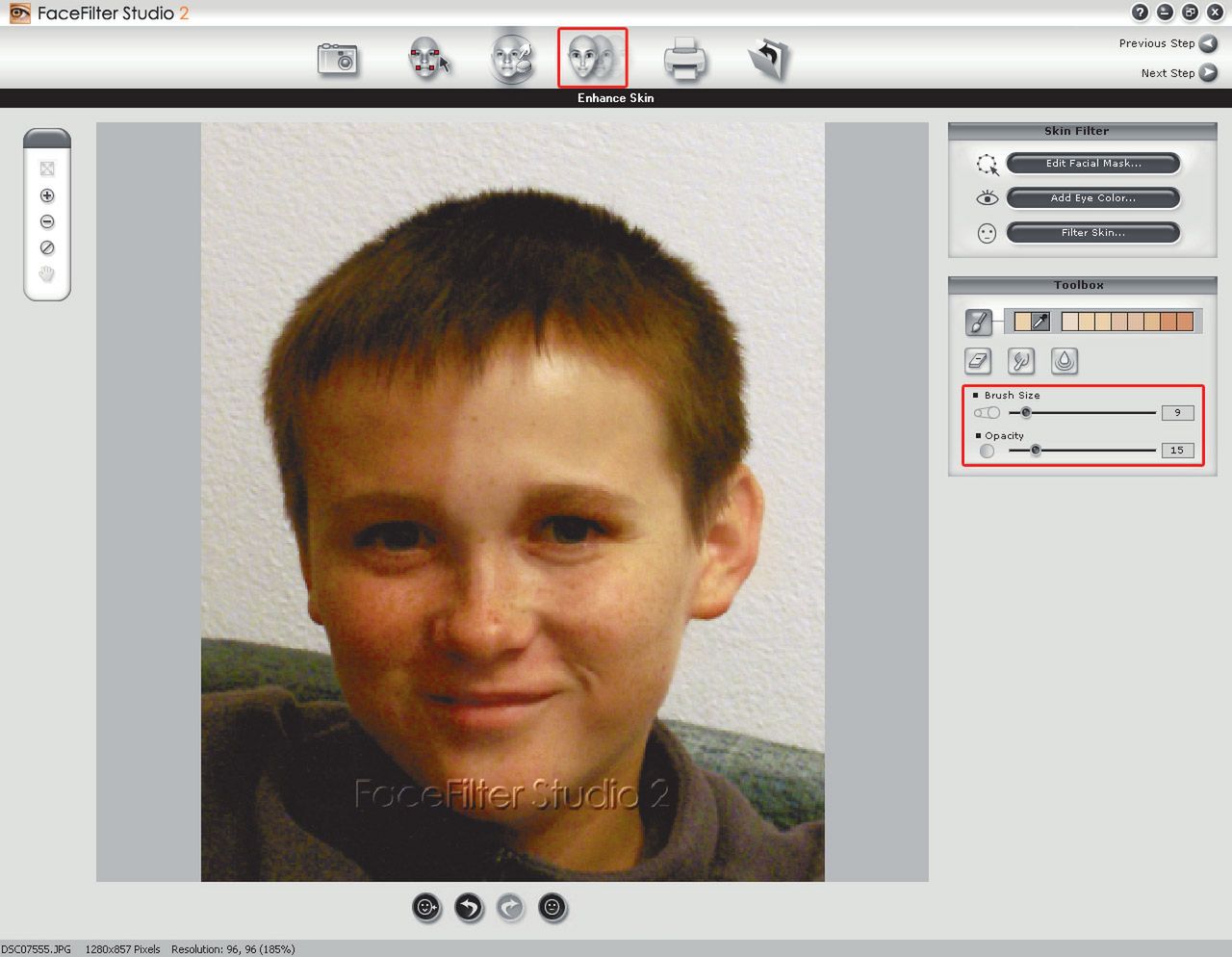
Task: Zoom in with the plus icon
Action: pyautogui.click(x=47, y=195)
